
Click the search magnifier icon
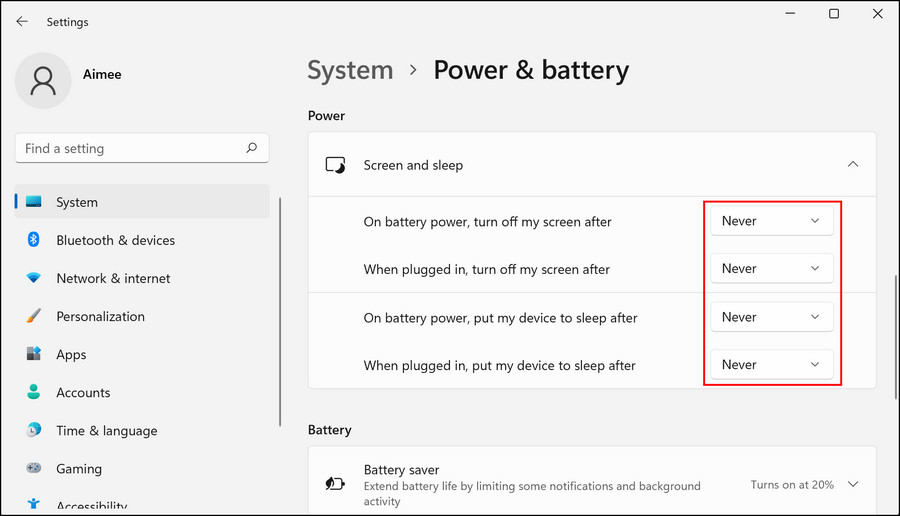point(252,148)
